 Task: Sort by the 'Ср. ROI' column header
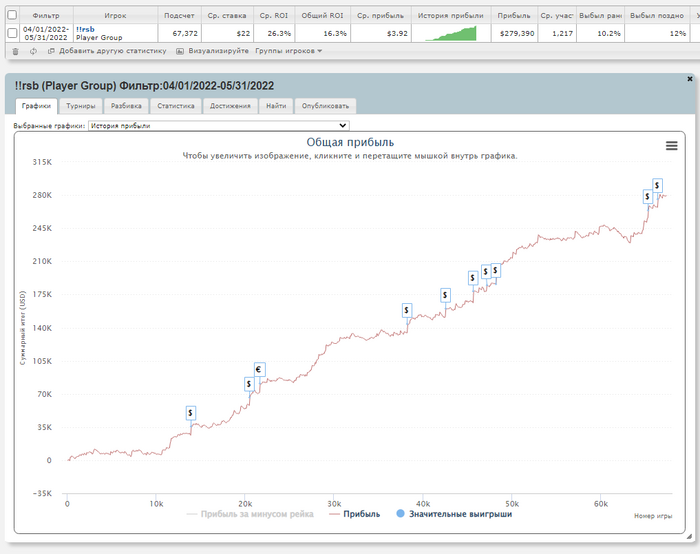coord(274,16)
